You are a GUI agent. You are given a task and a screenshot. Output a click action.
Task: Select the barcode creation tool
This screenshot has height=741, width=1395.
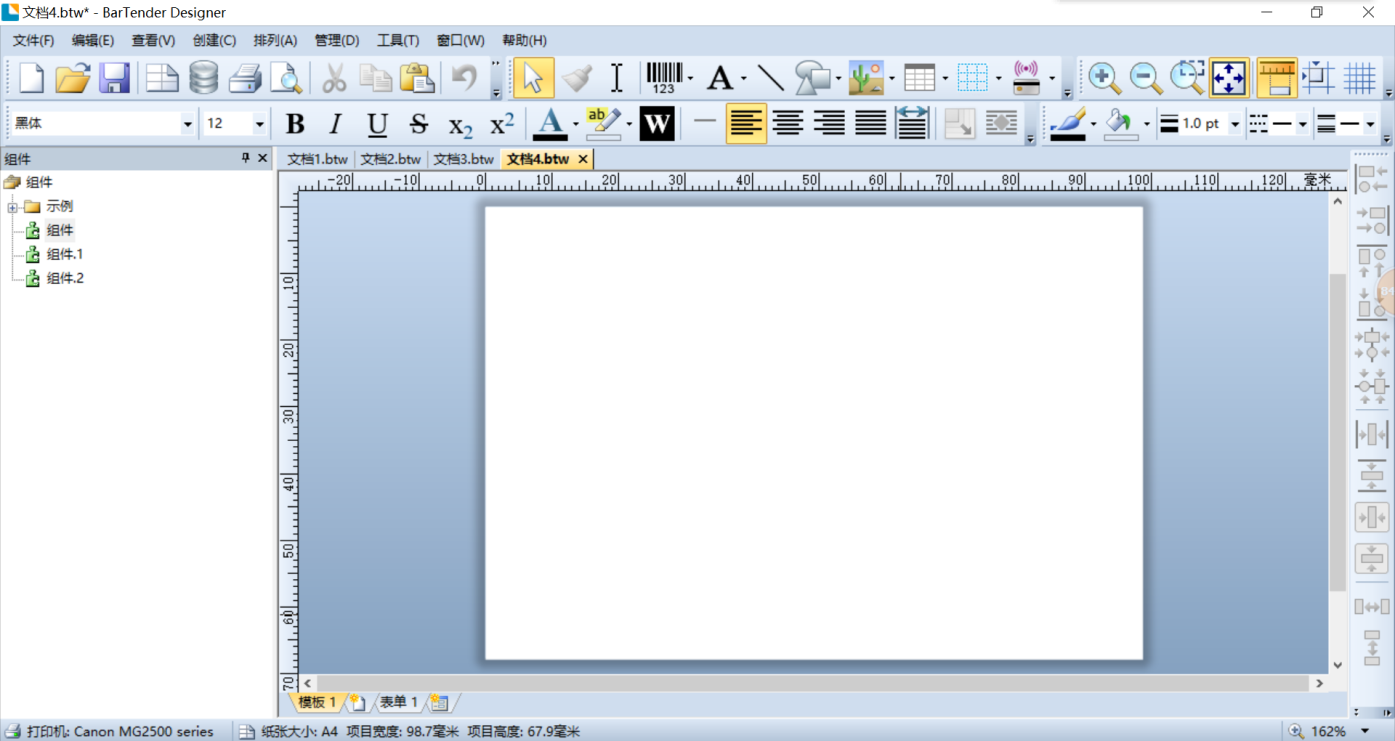(663, 78)
